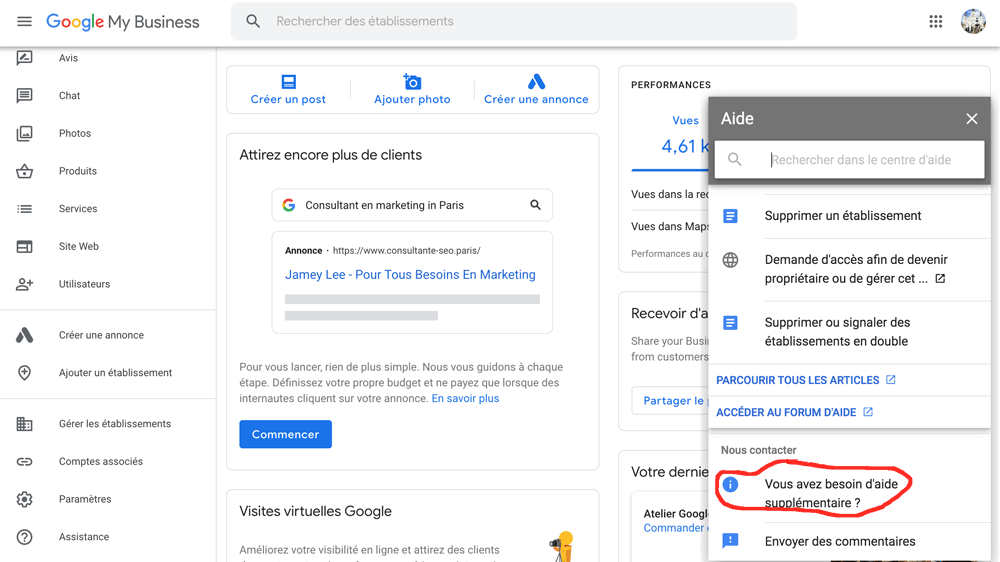1000x562 pixels.
Task: Click the Google My Business logo
Action: pyautogui.click(x=122, y=22)
